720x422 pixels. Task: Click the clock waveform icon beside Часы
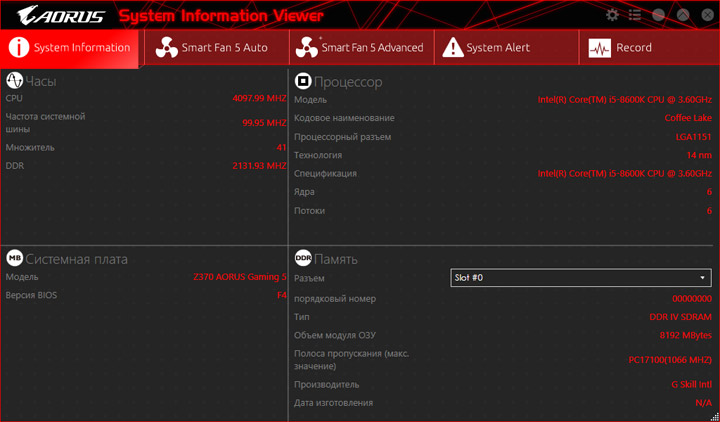[14, 81]
